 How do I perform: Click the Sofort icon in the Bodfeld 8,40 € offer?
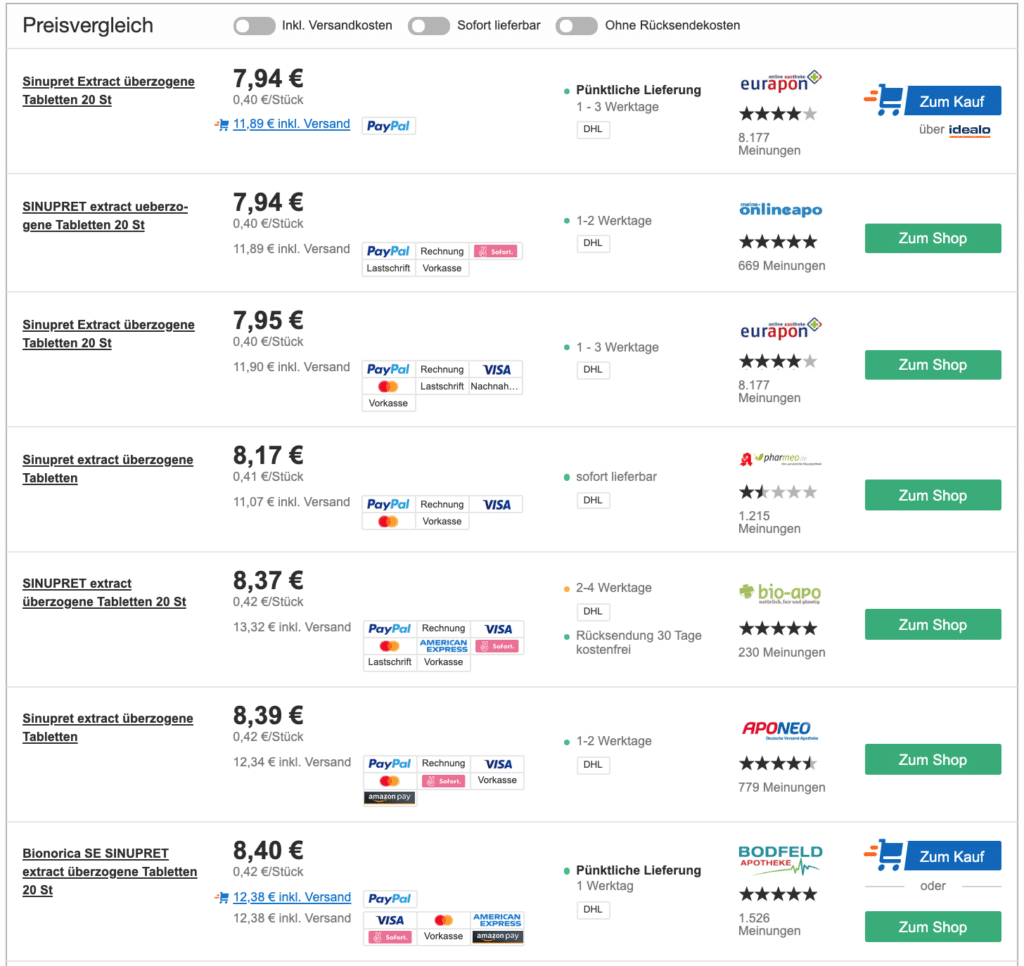click(390, 937)
